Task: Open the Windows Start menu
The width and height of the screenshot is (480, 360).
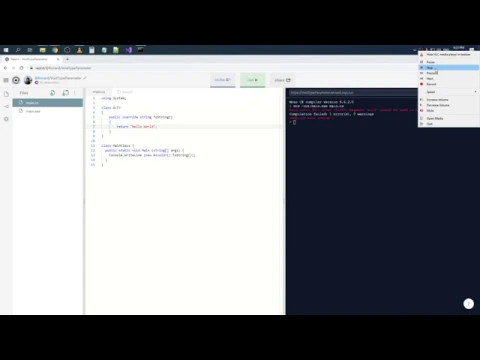Action: pyautogui.click(x=6, y=50)
